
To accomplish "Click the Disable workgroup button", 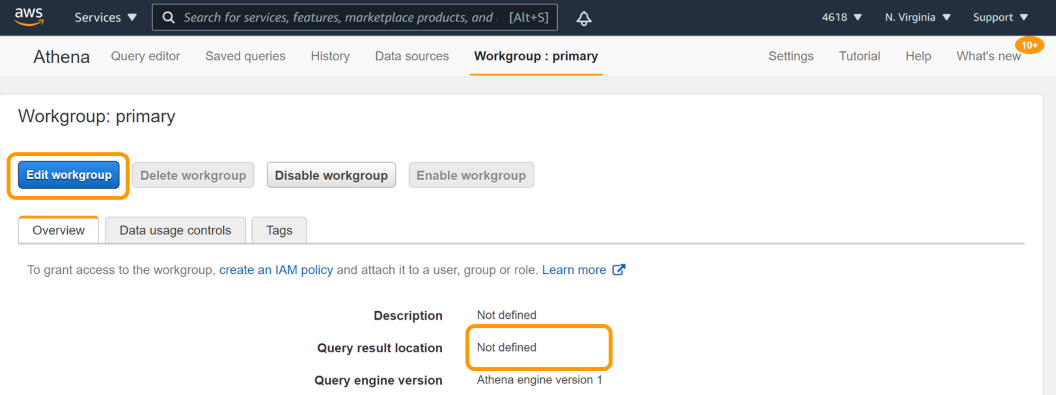I will point(331,175).
